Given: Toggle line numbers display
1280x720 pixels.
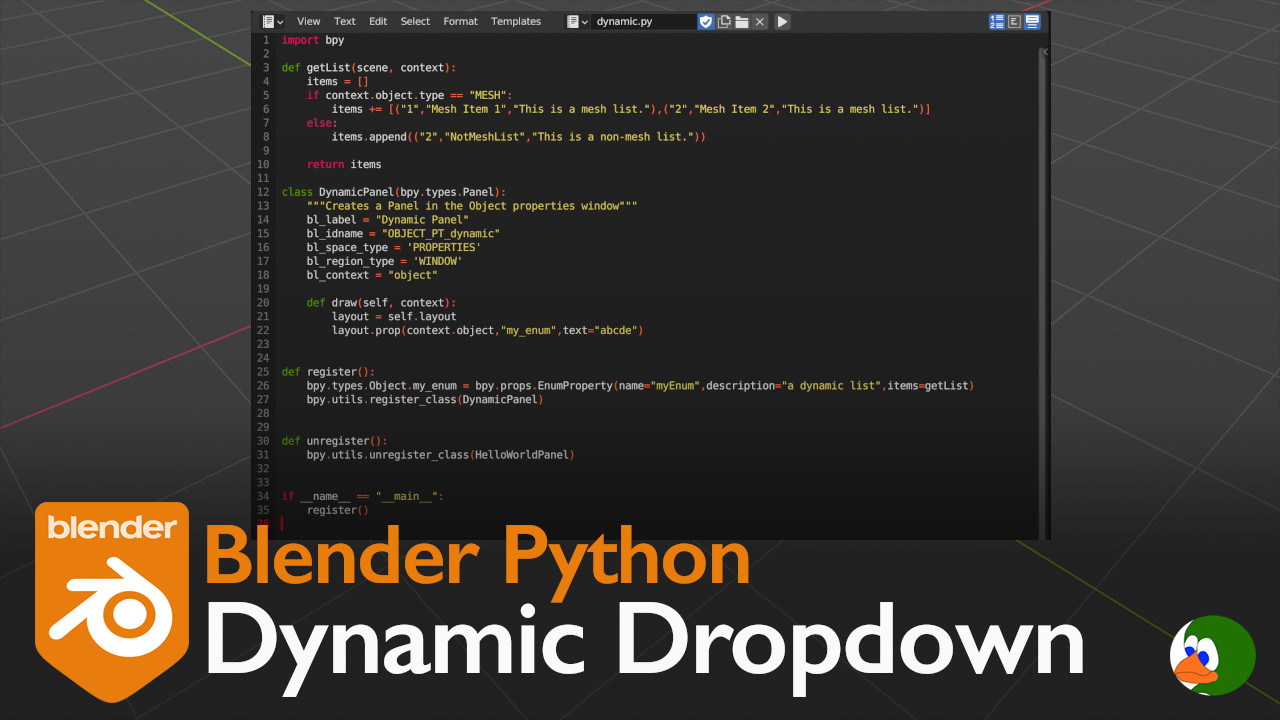Looking at the screenshot, I should pos(997,21).
